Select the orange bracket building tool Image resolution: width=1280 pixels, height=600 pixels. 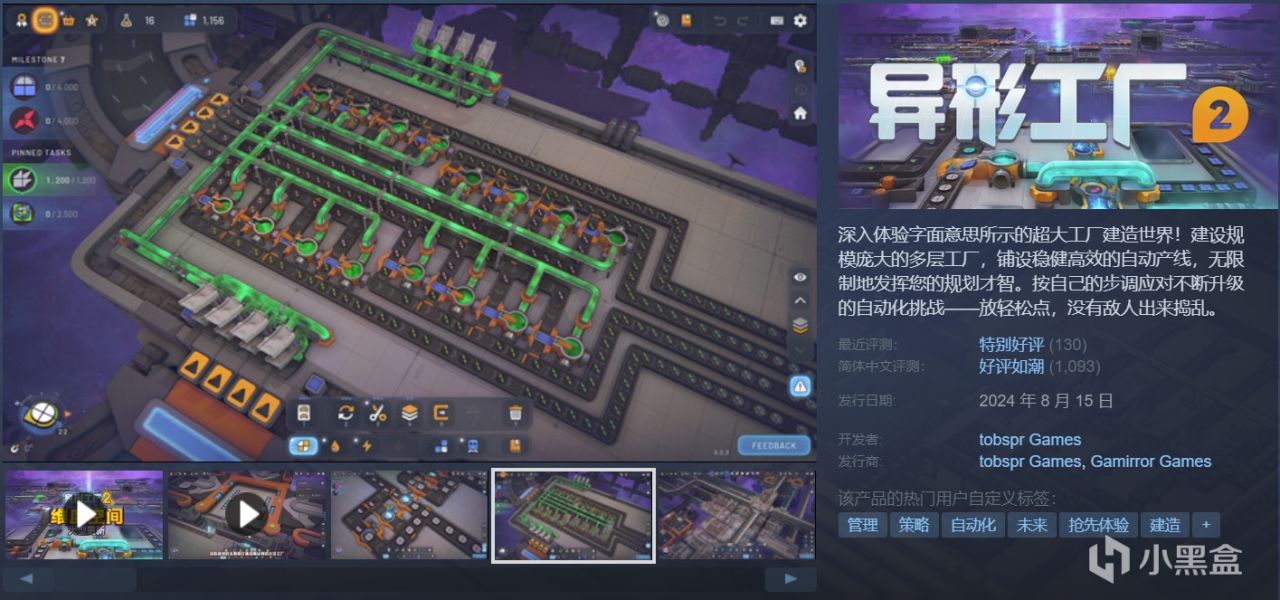tap(440, 413)
